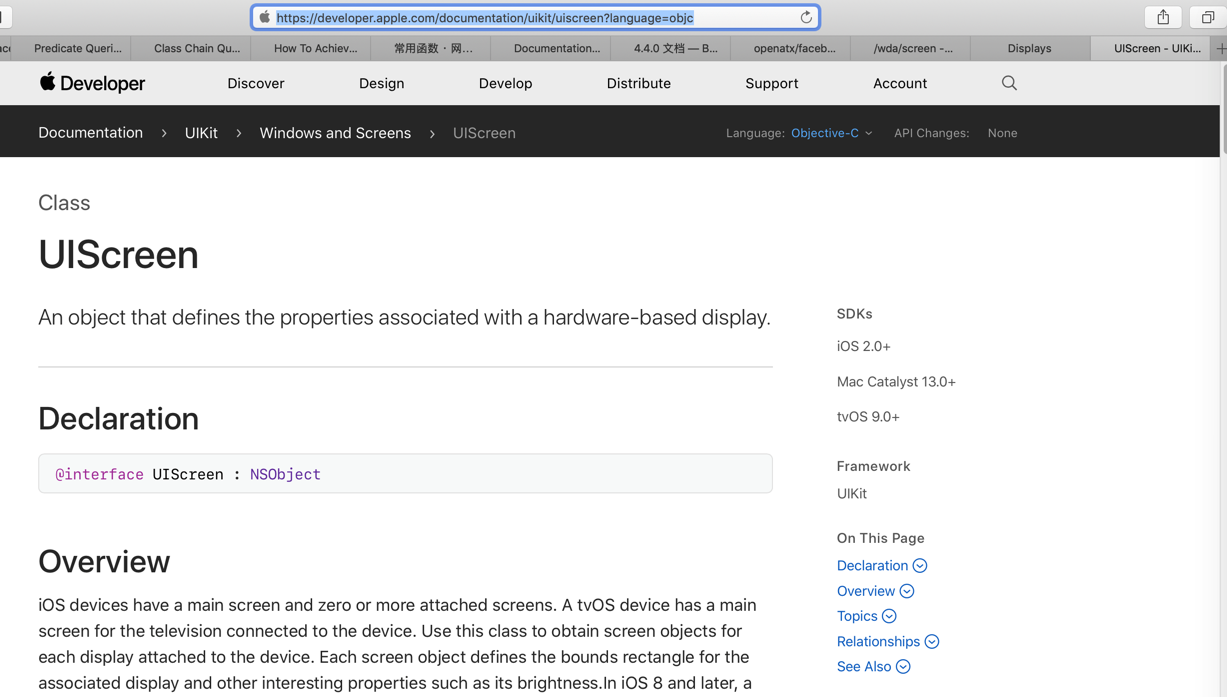Open the Share menu icon in Safari toolbar
The height and width of the screenshot is (697, 1227).
[1163, 17]
